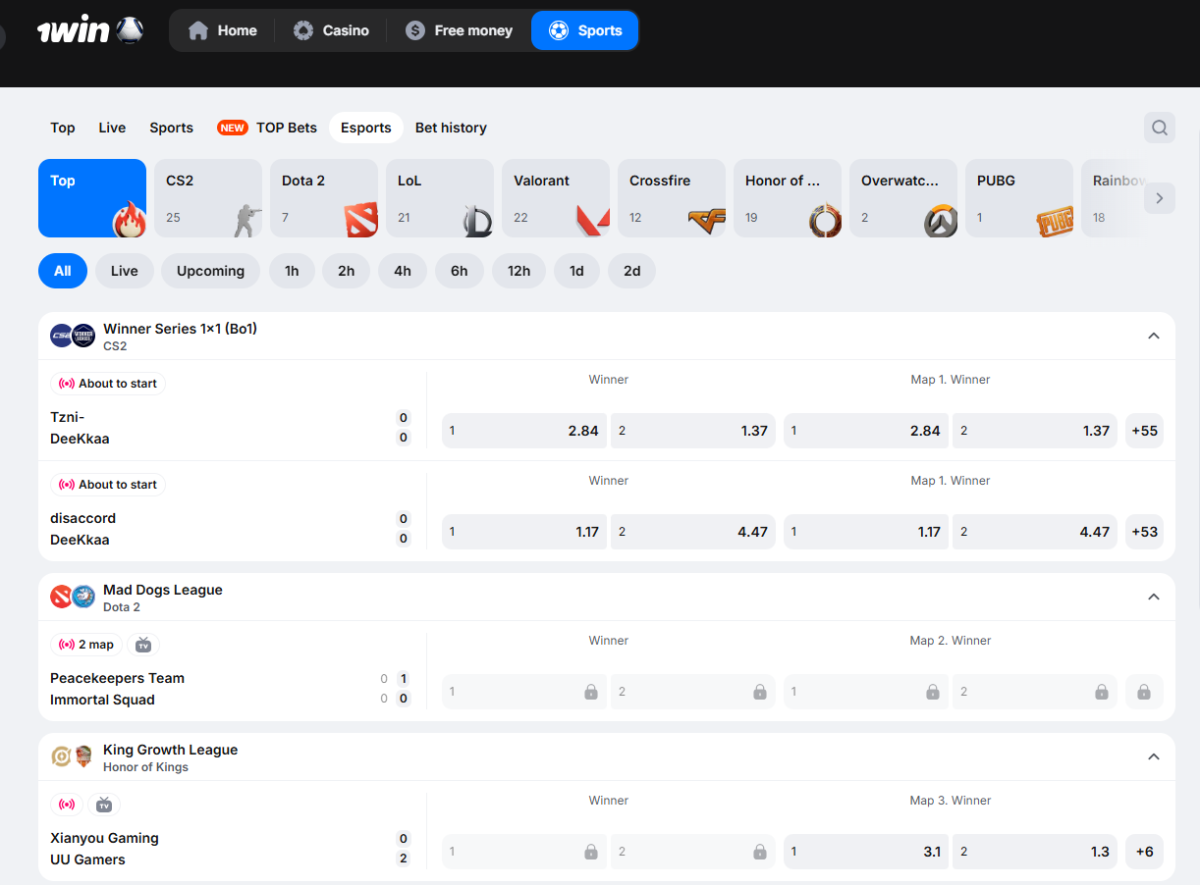Select the PUBG category card

1020,198
